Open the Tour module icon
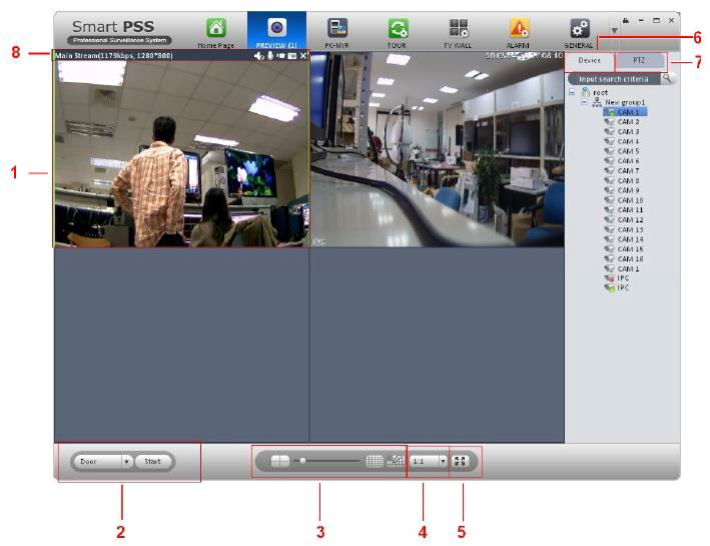Viewport: 710px width, 546px height. (x=398, y=29)
